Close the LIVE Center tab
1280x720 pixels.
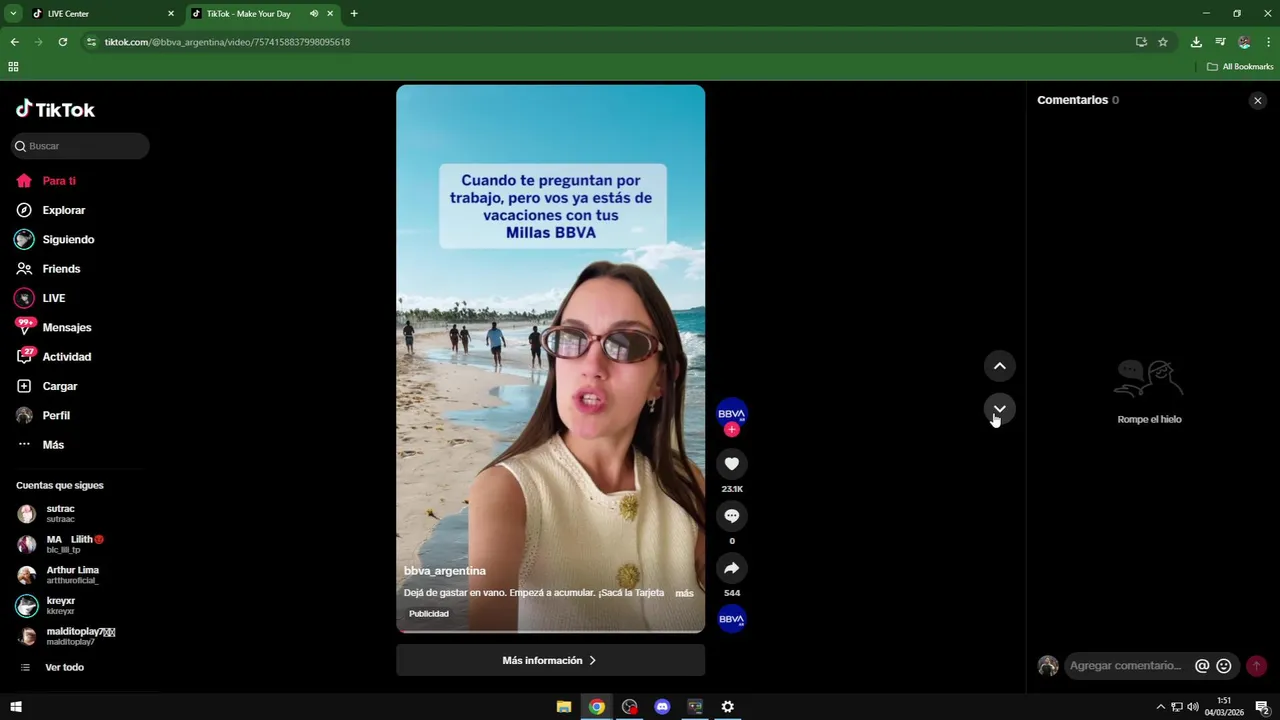point(171,14)
